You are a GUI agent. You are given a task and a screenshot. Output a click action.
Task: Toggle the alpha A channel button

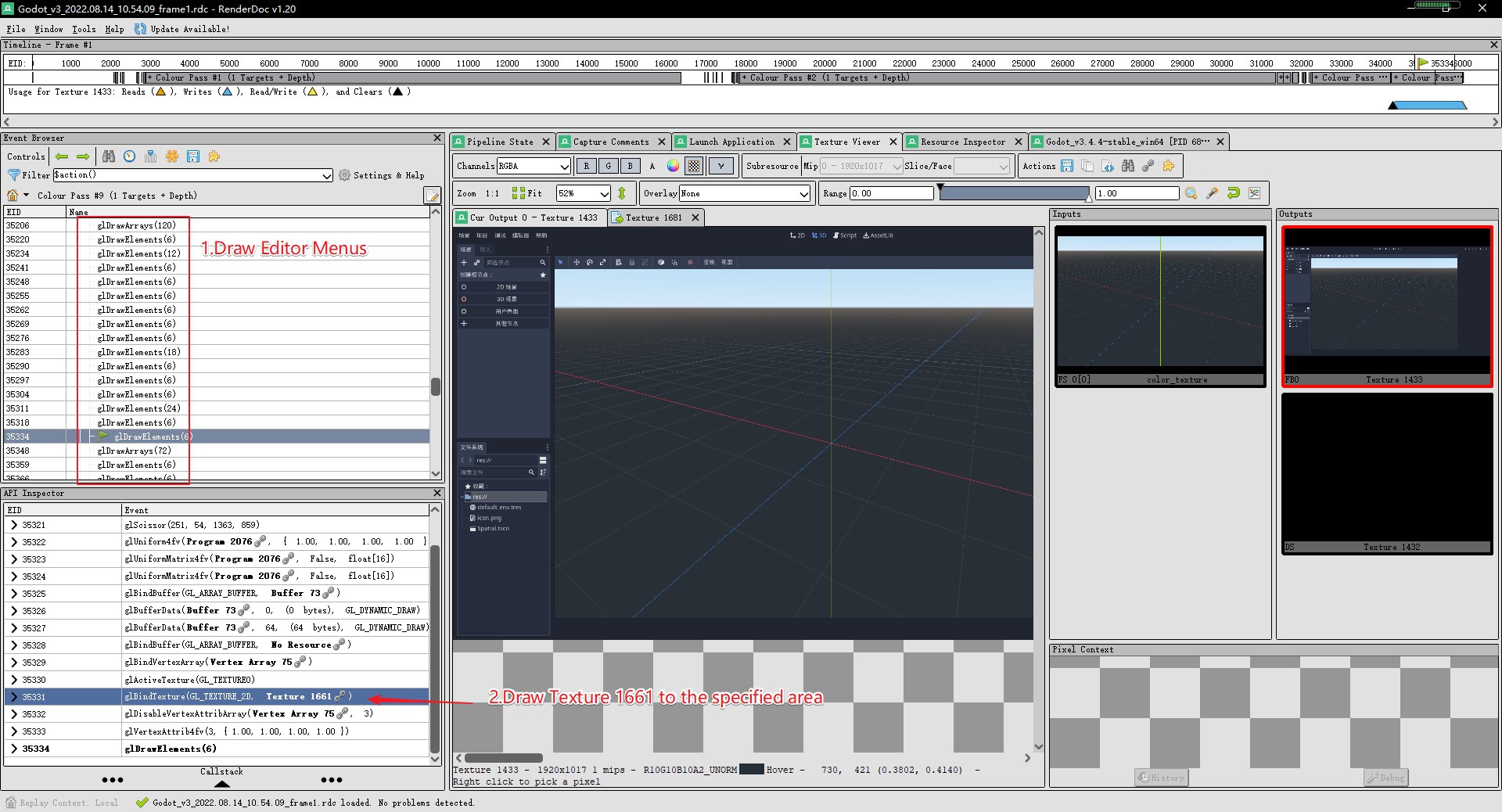[652, 166]
